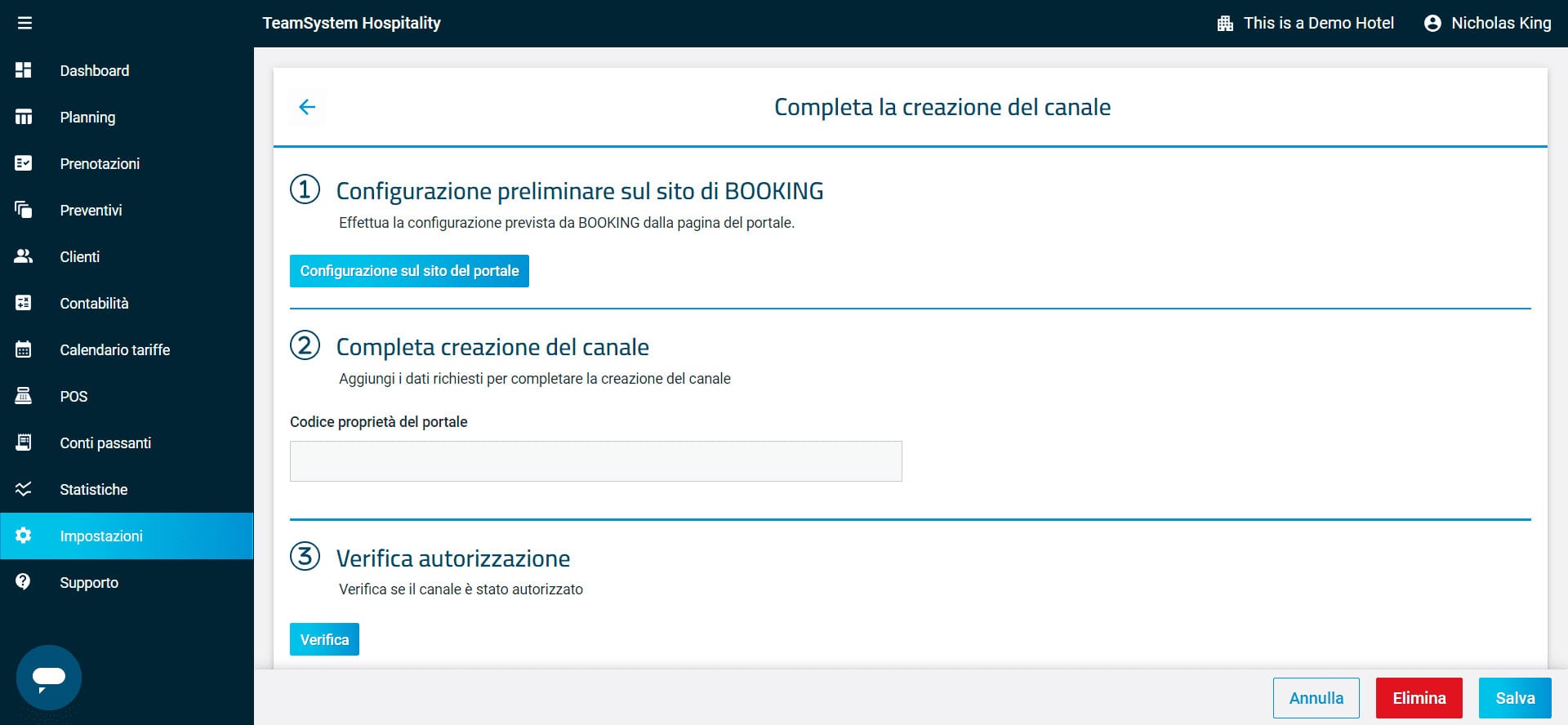Viewport: 1568px width, 725px height.
Task: Open the chat bubble widget
Action: point(49,678)
